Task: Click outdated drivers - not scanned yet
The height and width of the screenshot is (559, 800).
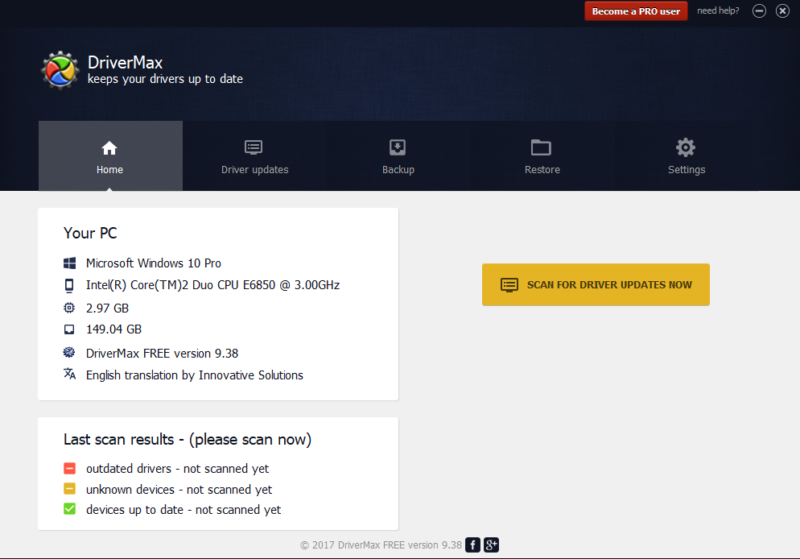Action: 177,469
